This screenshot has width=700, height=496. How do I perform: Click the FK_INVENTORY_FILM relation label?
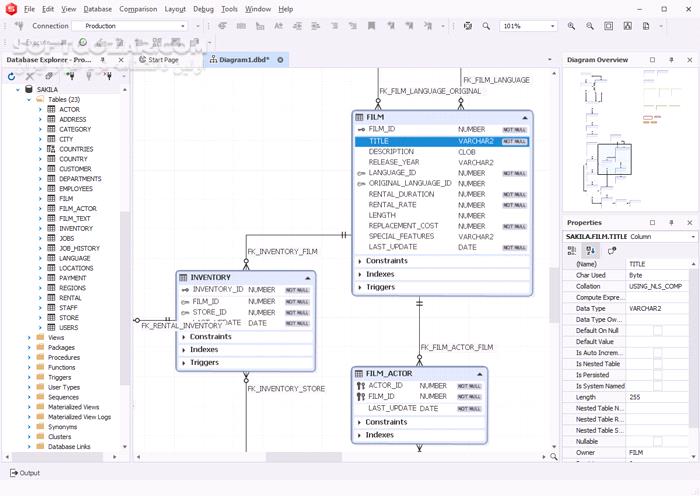tap(283, 252)
